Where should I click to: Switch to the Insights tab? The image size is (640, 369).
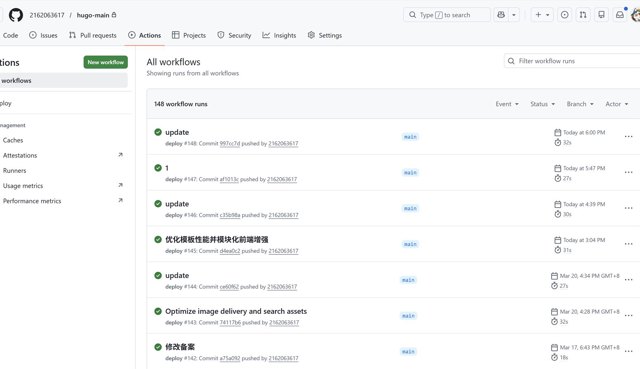click(x=279, y=36)
